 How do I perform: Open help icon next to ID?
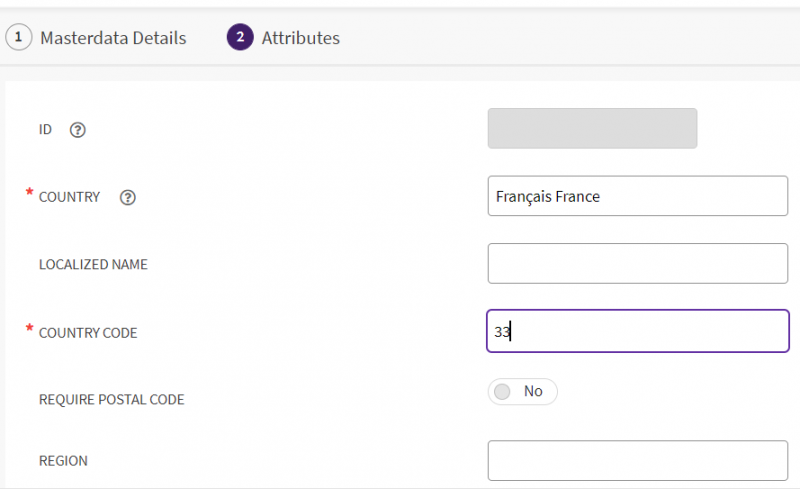click(x=78, y=130)
